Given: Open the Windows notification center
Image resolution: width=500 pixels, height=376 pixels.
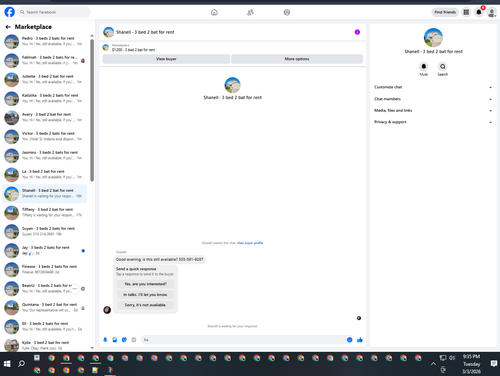Looking at the screenshot, I should click(494, 364).
